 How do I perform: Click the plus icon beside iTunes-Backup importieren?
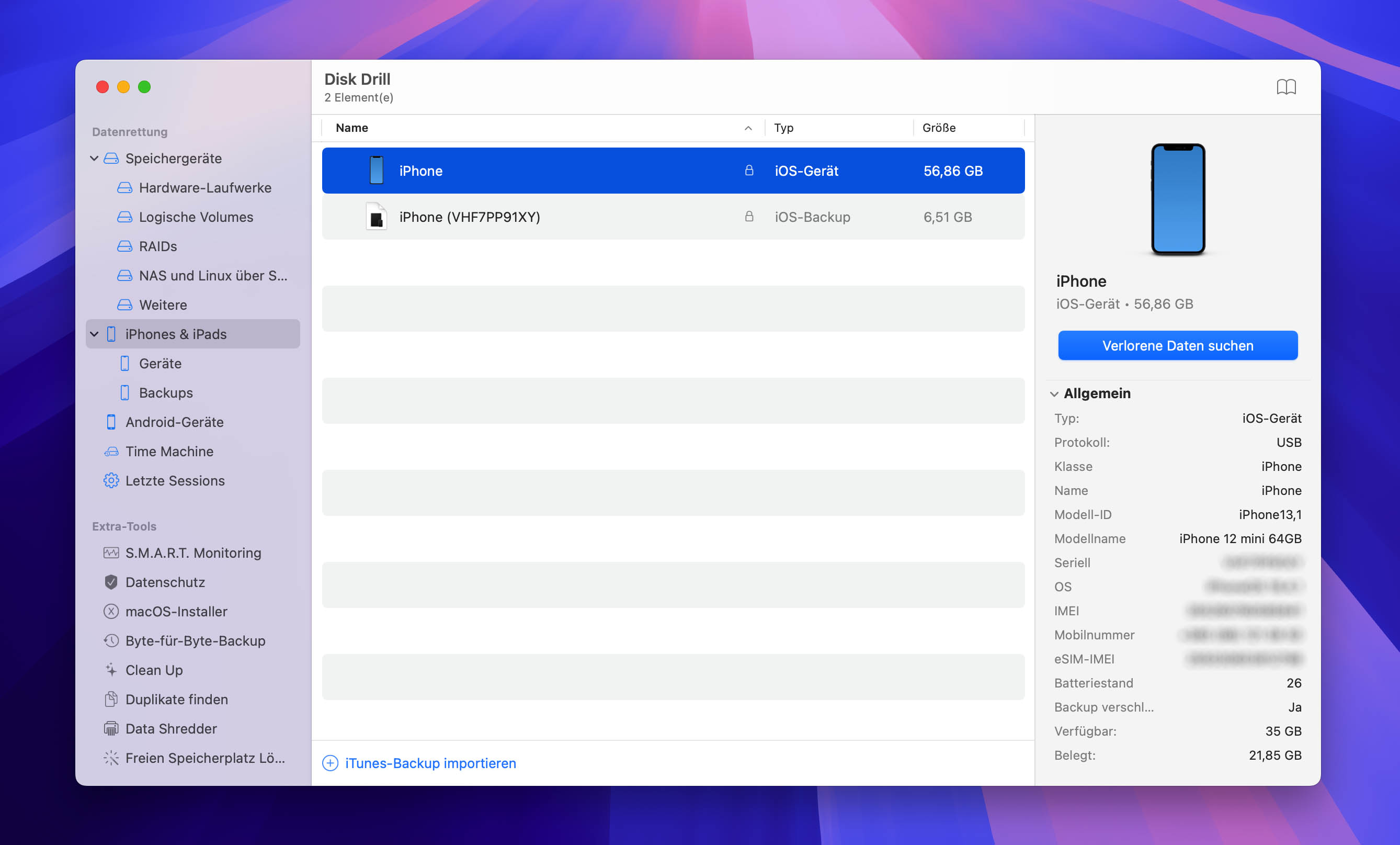click(x=330, y=763)
